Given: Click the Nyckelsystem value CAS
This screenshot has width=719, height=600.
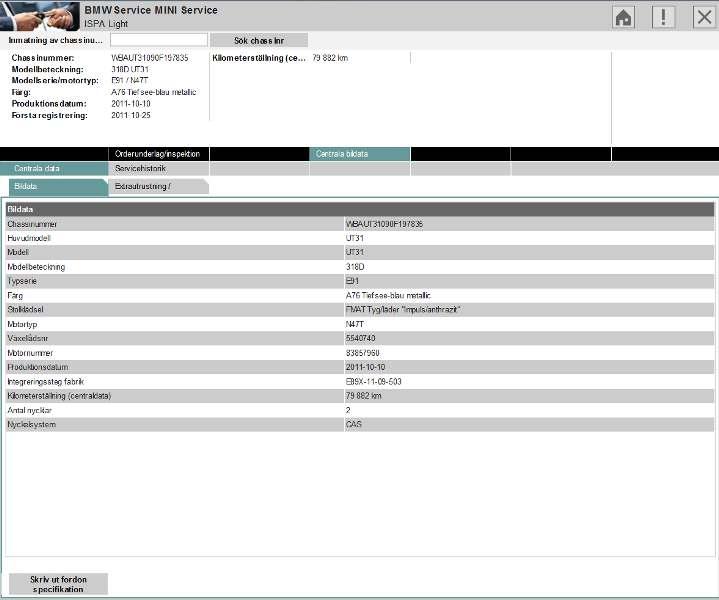Looking at the screenshot, I should 354,424.
